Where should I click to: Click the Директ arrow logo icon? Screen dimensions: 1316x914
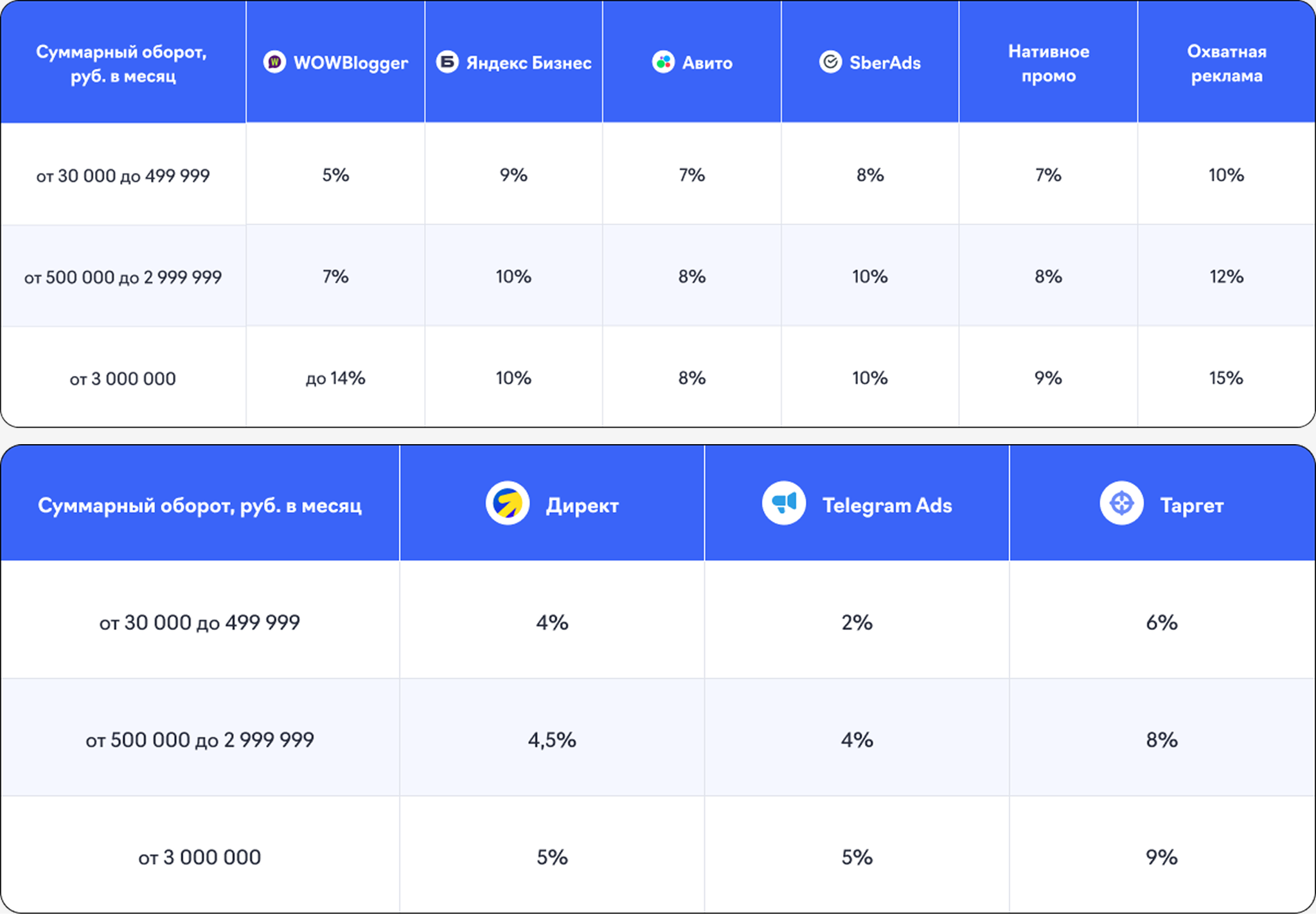click(x=508, y=503)
